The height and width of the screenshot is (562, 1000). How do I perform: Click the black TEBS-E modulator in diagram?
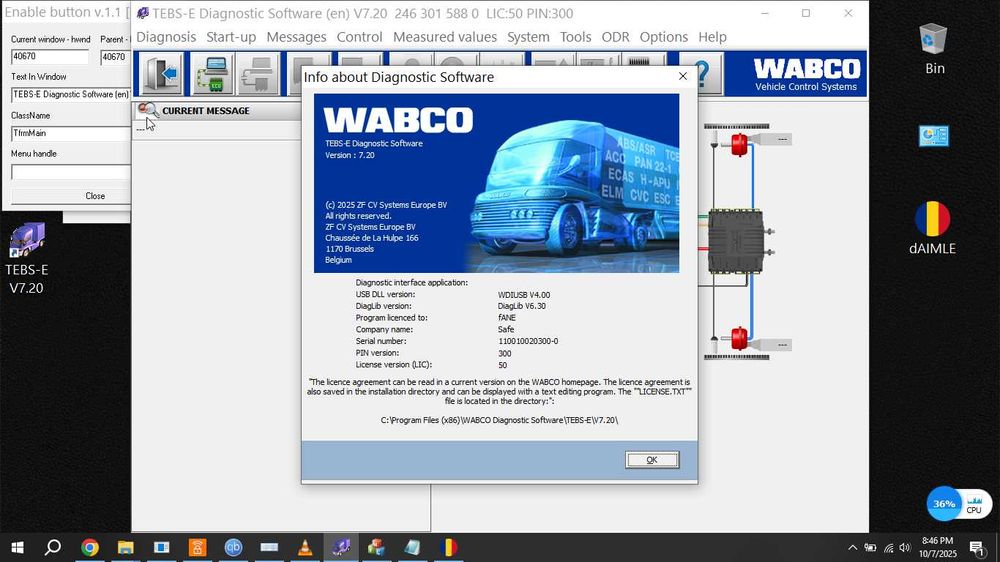tap(736, 241)
